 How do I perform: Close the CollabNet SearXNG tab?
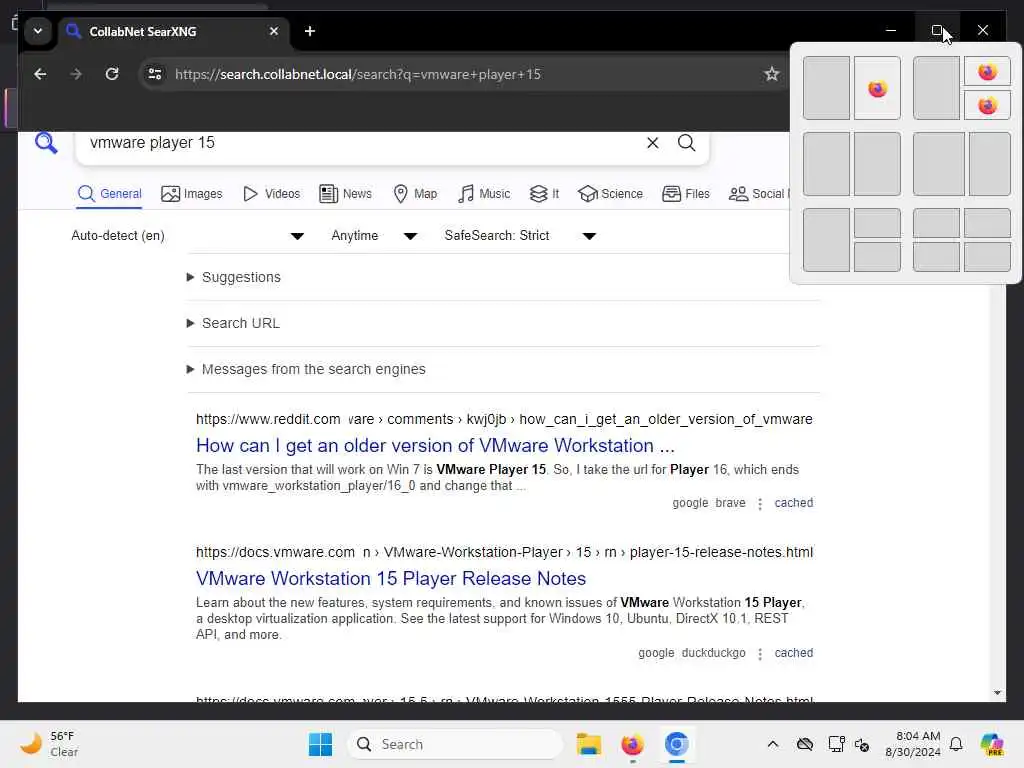coord(274,31)
